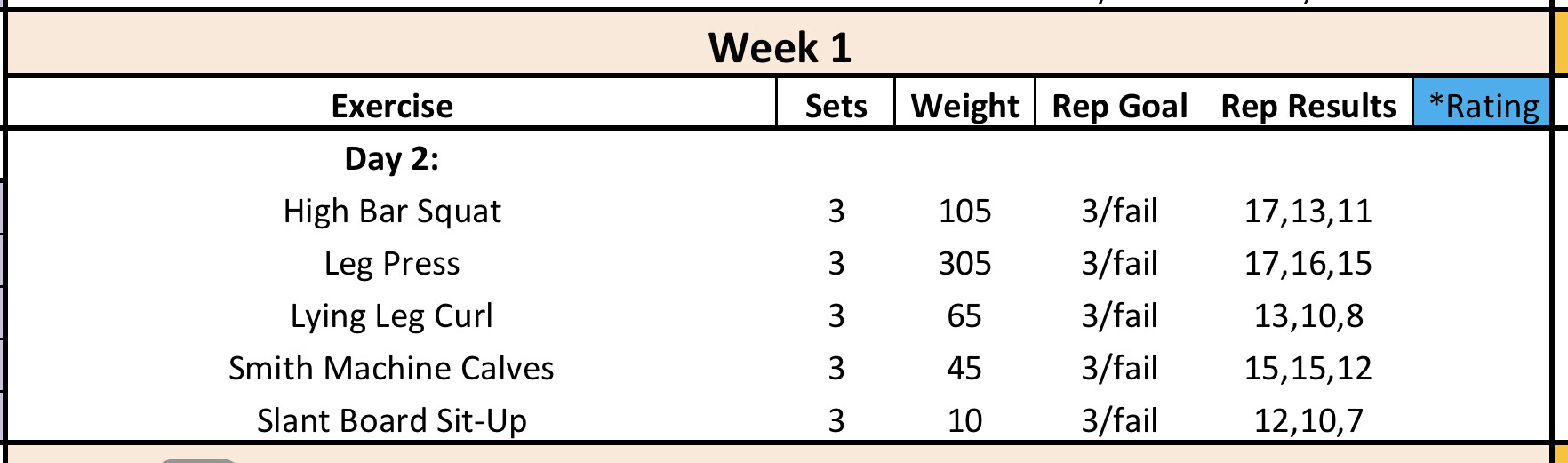Screen dimensions: 1568x463
Task: Click the Rep Results header cell
Action: (x=1308, y=106)
